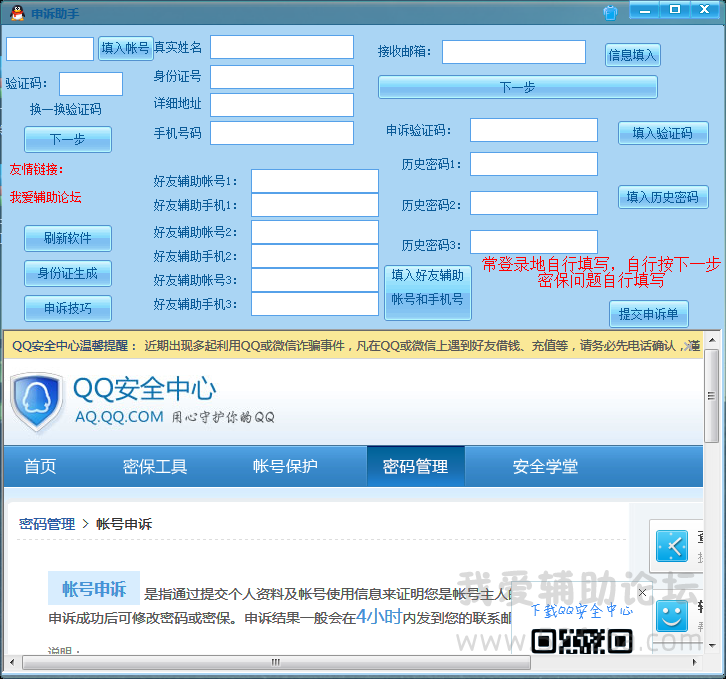Focus the 好友辅助帐号1 input field

(x=315, y=181)
